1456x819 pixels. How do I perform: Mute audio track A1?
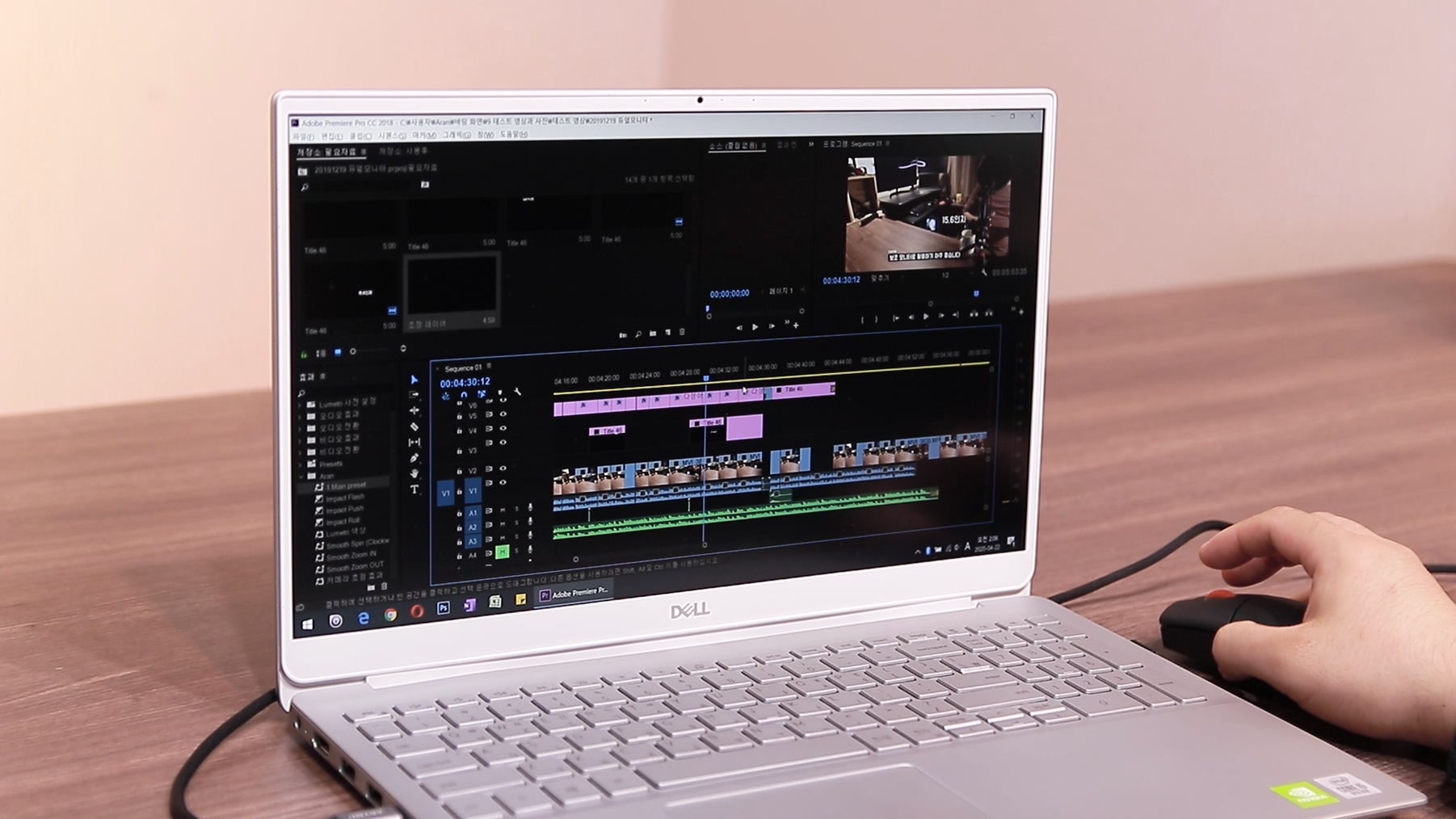coord(503,510)
